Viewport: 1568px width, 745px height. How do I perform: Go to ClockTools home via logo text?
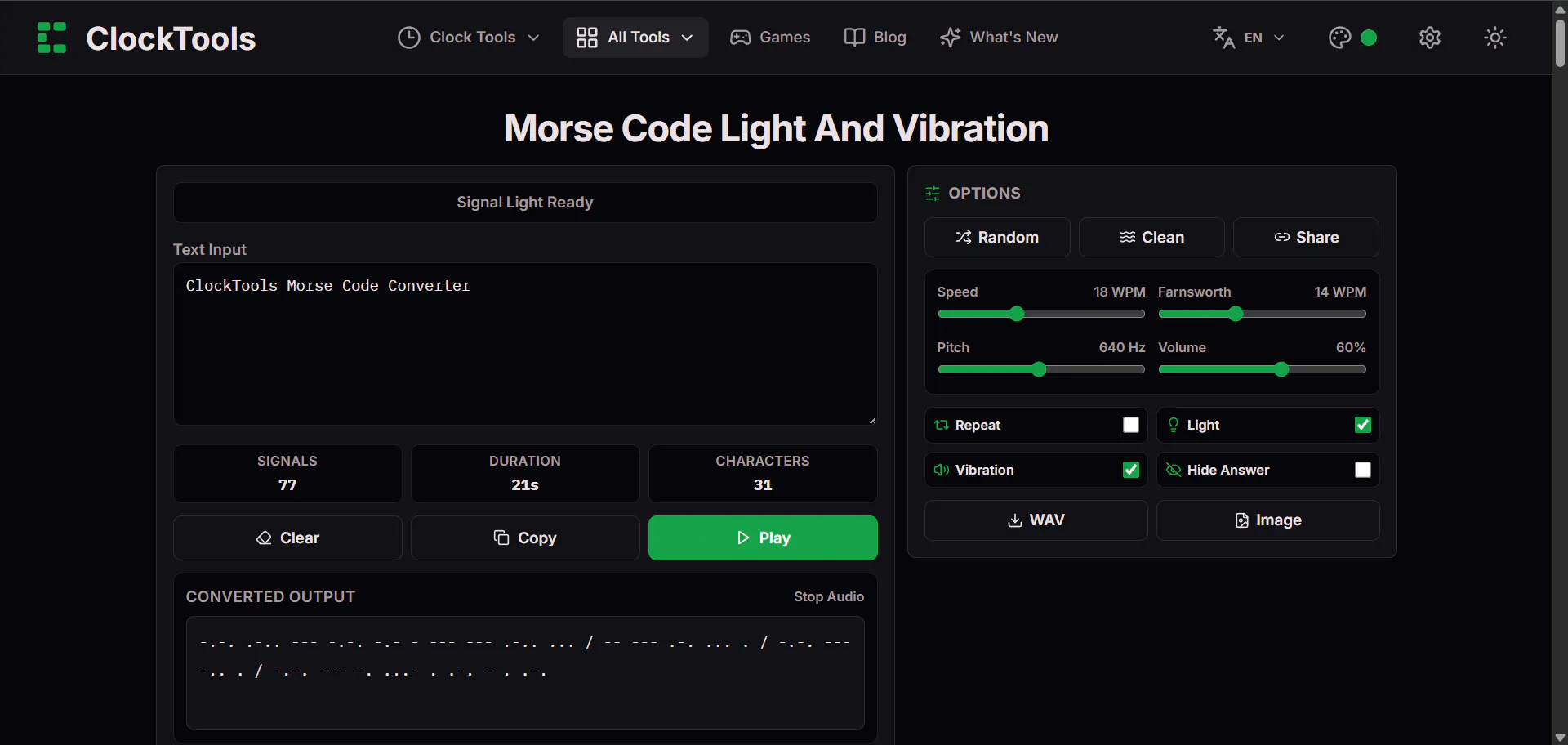171,38
